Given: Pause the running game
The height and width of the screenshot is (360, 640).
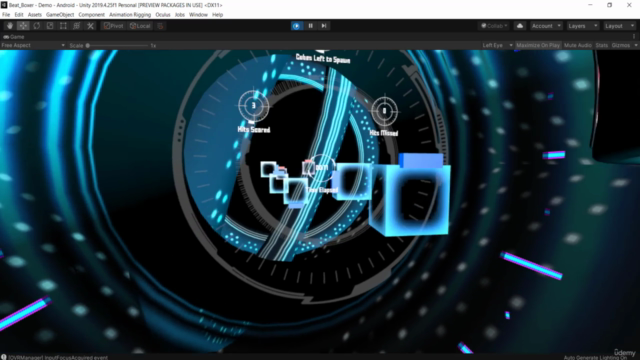Looking at the screenshot, I should (310, 26).
